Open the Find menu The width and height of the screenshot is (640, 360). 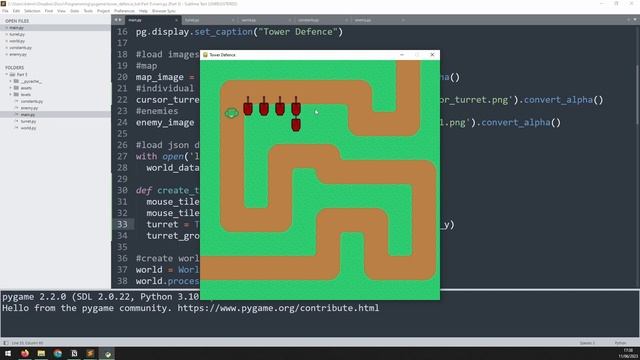coord(49,11)
